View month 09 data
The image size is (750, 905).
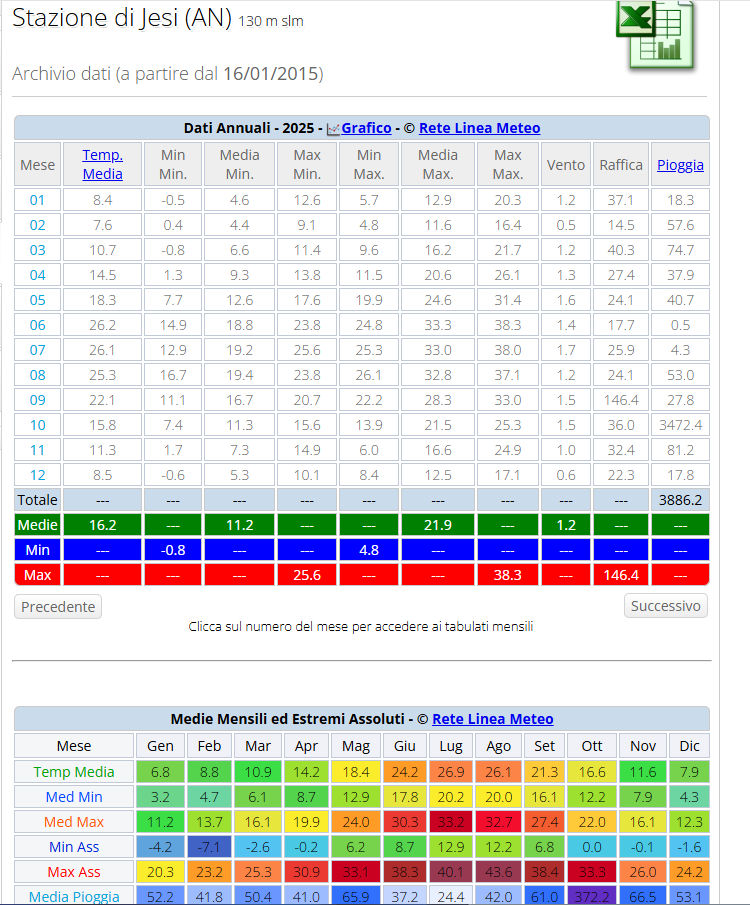tap(37, 400)
